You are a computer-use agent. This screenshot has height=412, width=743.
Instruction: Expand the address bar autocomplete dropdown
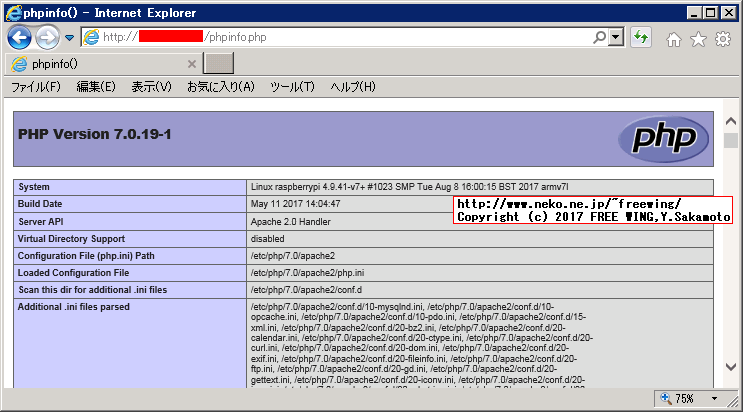(616, 37)
